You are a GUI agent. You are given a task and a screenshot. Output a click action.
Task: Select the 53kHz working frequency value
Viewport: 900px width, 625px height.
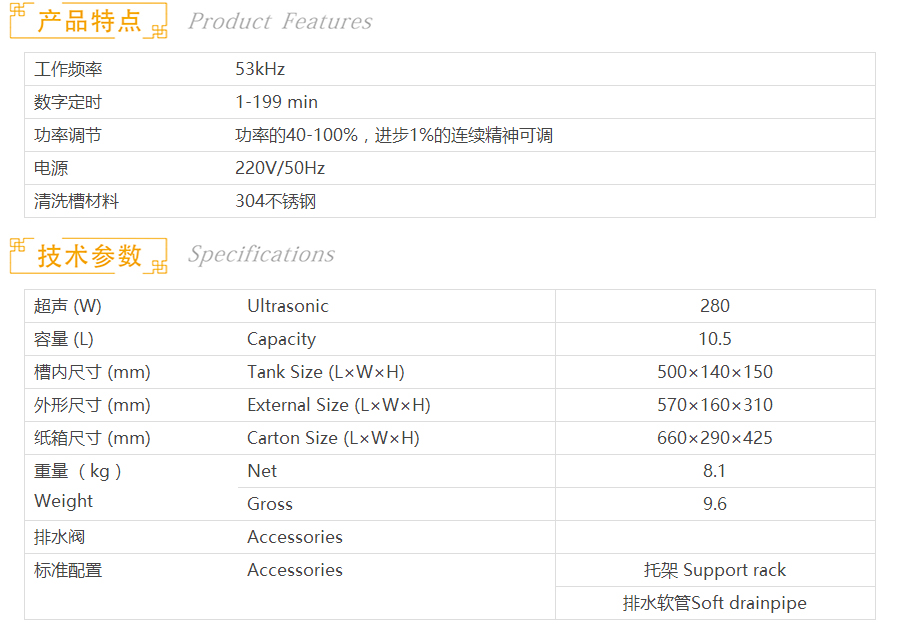click(260, 69)
